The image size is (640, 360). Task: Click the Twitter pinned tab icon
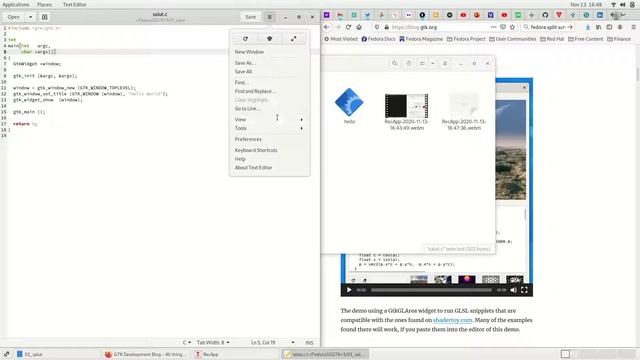pyautogui.click(x=367, y=15)
